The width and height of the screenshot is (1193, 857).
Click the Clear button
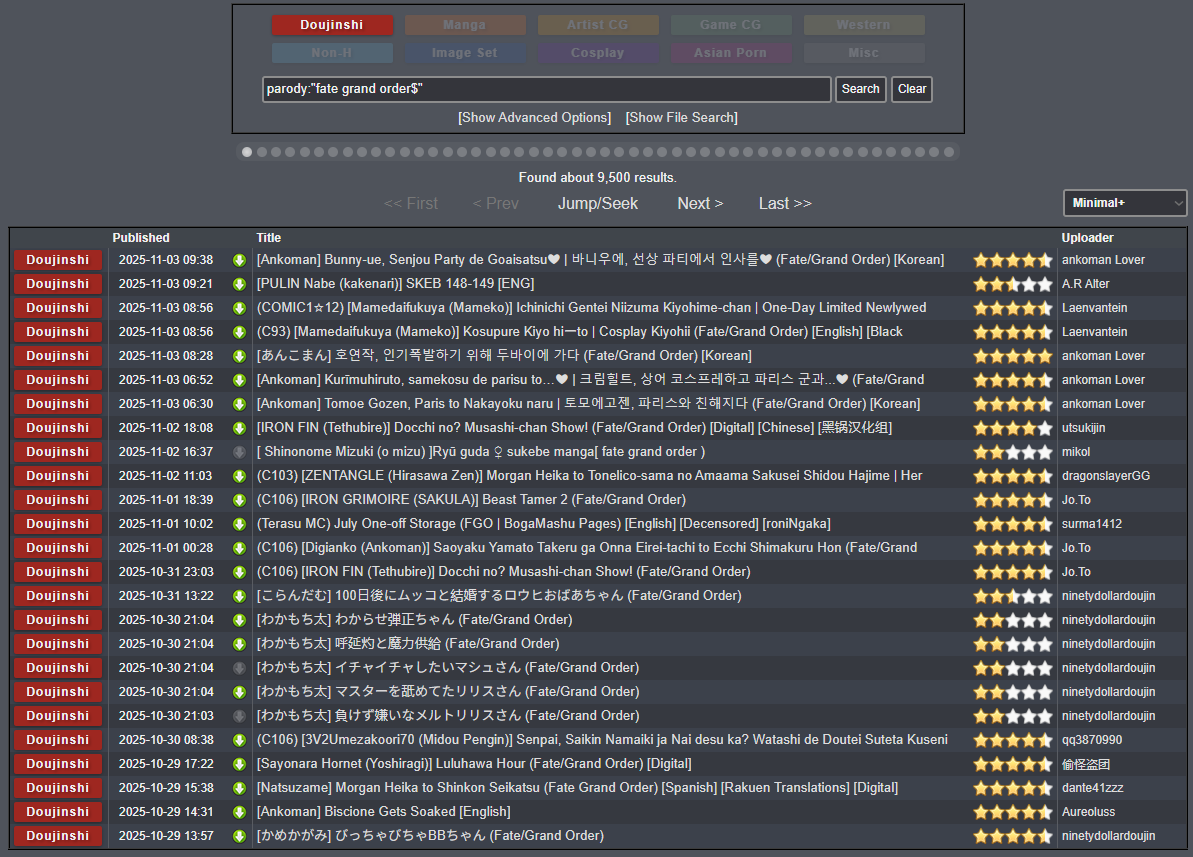tap(912, 89)
